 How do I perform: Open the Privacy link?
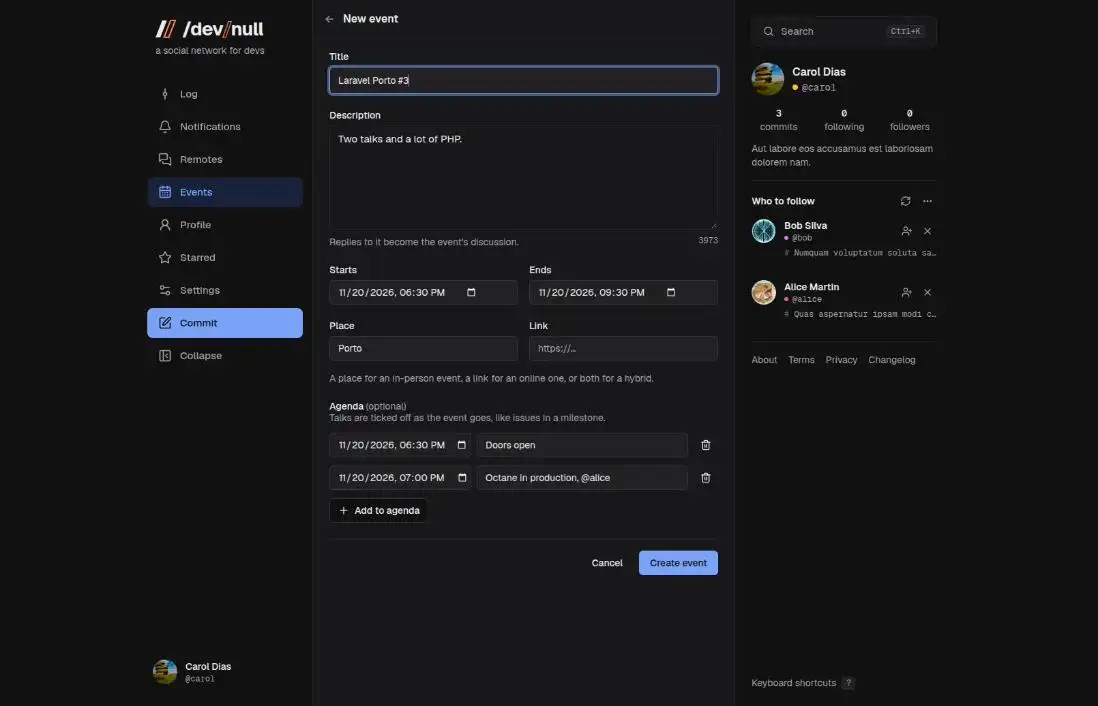(x=841, y=360)
